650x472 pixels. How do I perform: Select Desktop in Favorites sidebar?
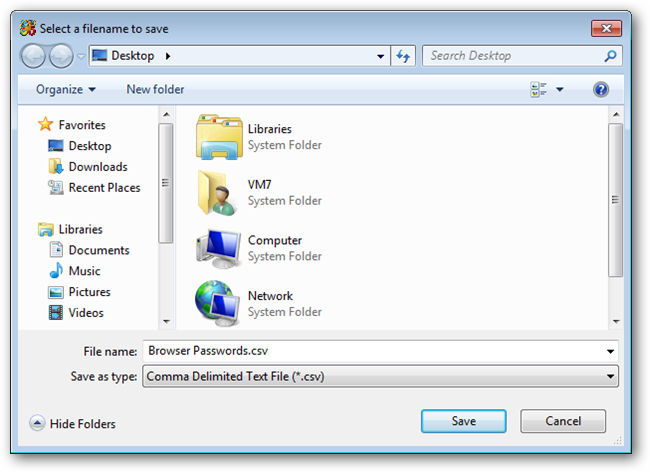point(90,146)
